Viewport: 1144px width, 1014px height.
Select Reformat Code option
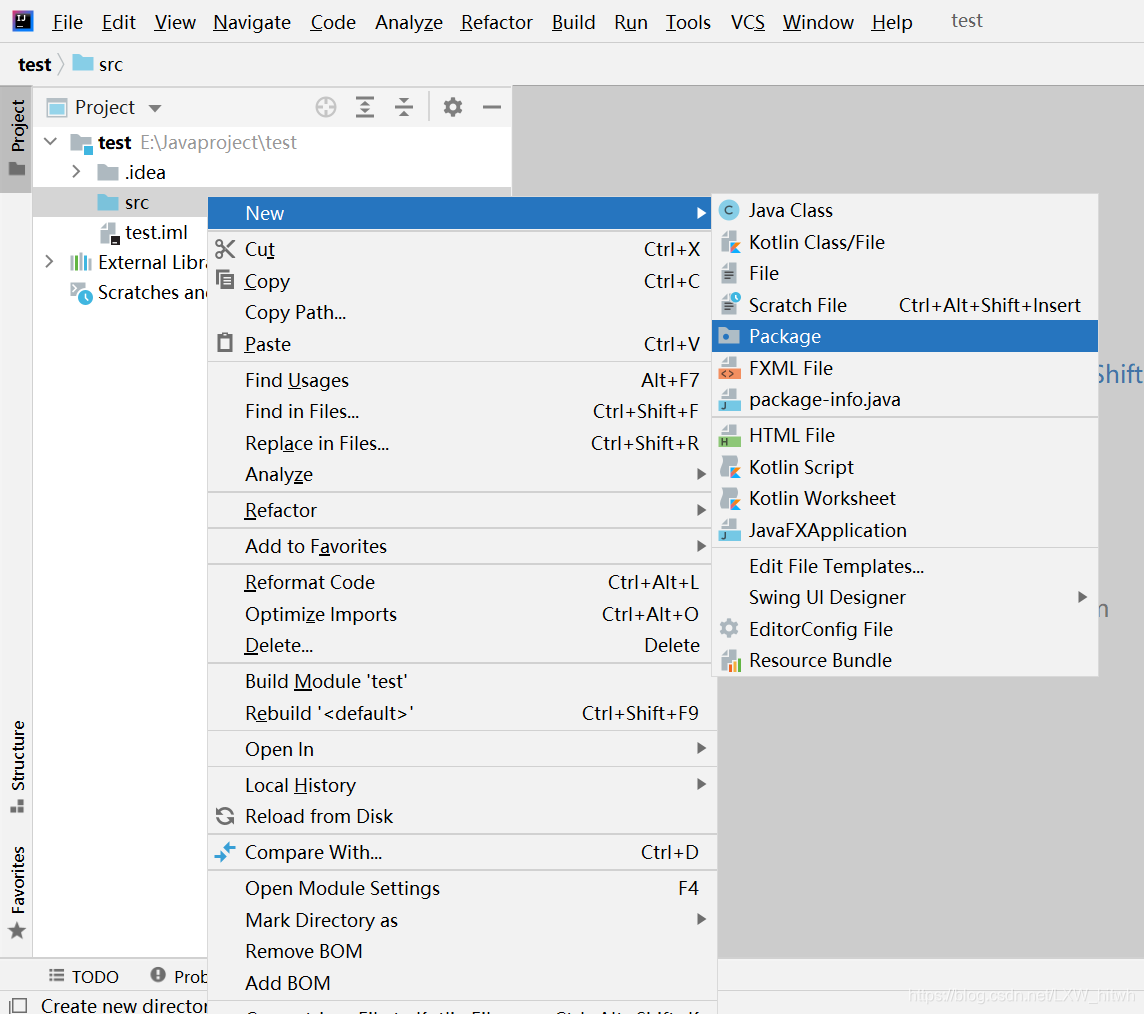[x=461, y=582]
